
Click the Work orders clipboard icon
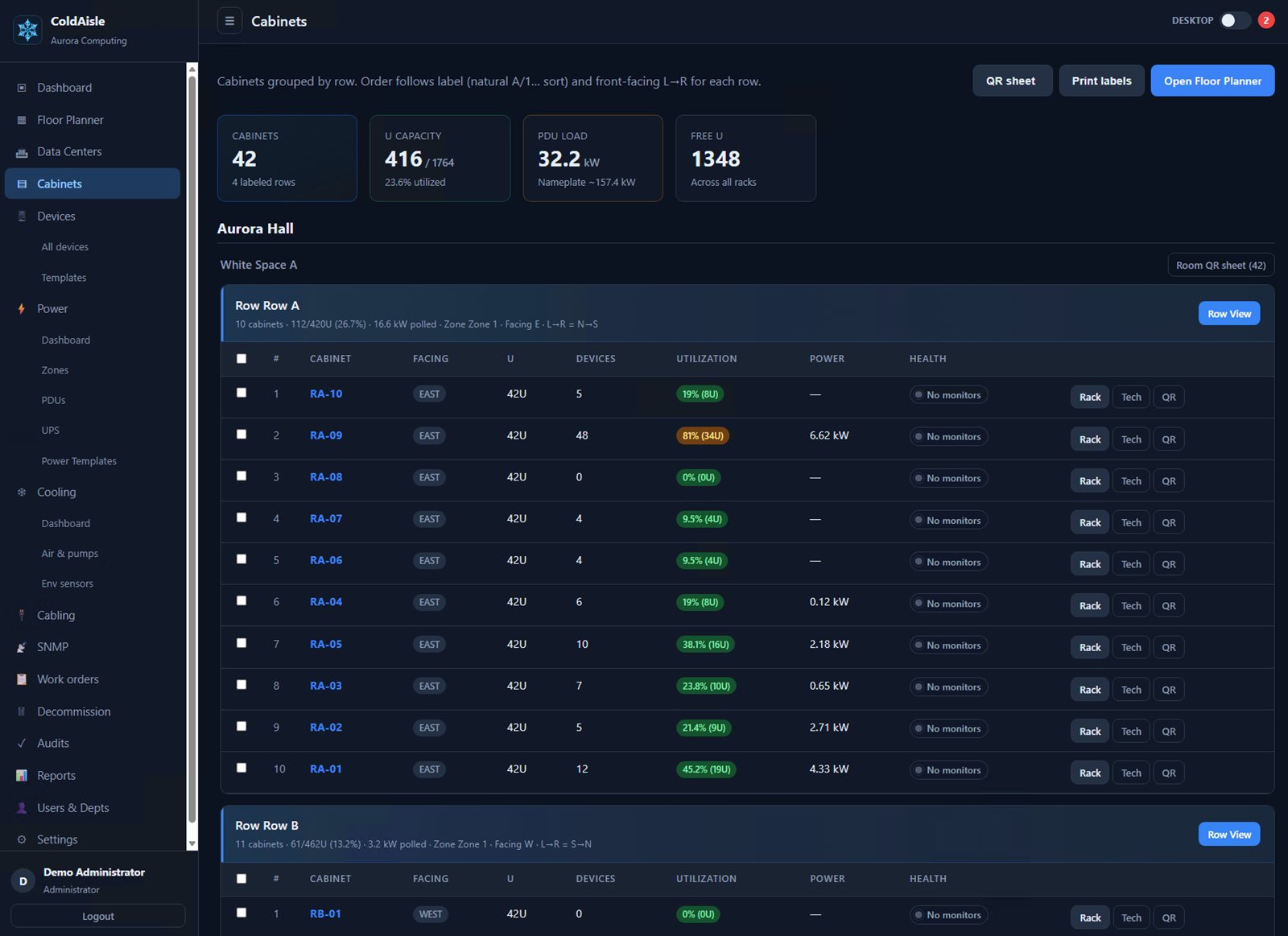coord(22,679)
